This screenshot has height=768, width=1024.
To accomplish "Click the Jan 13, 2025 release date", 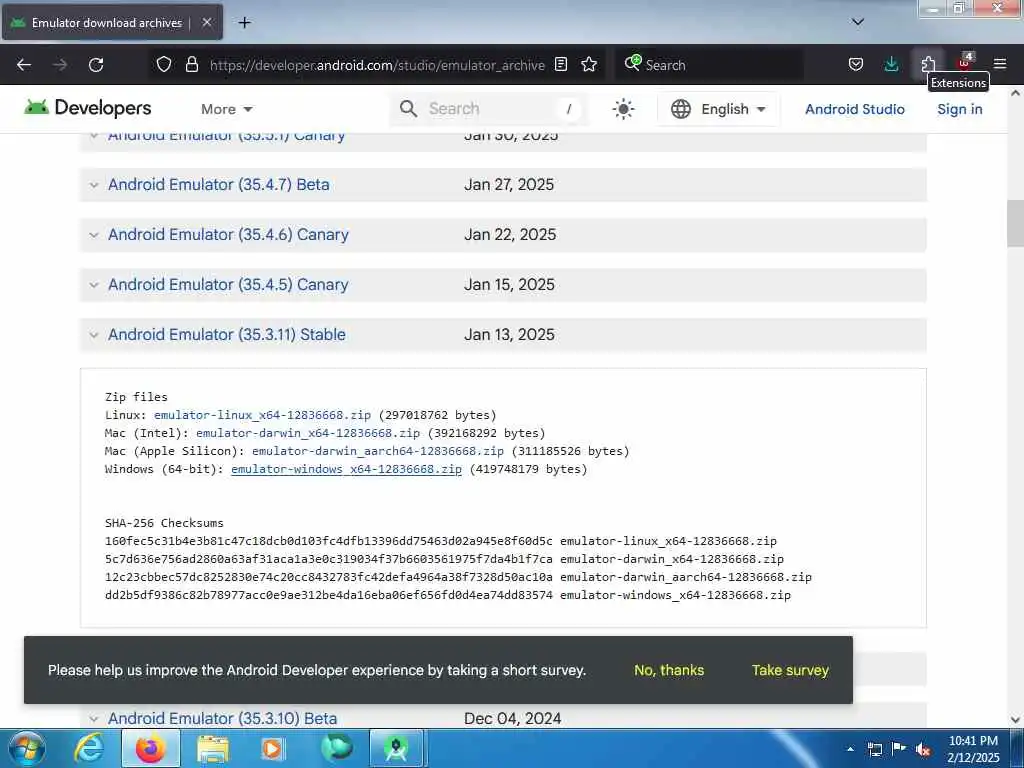I will pos(509,334).
